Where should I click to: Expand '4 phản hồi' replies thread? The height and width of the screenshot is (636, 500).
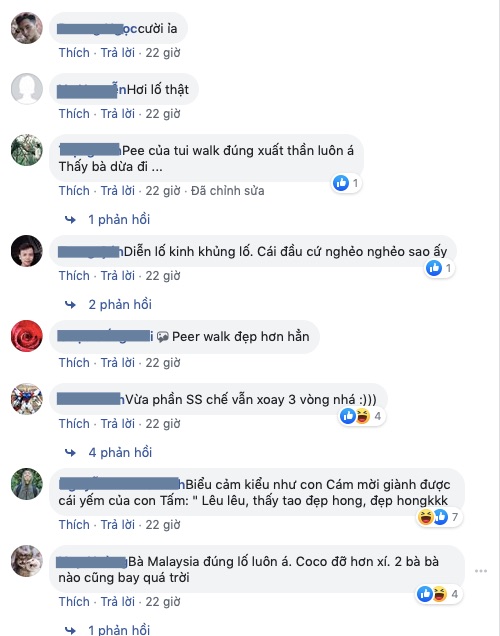click(120, 452)
